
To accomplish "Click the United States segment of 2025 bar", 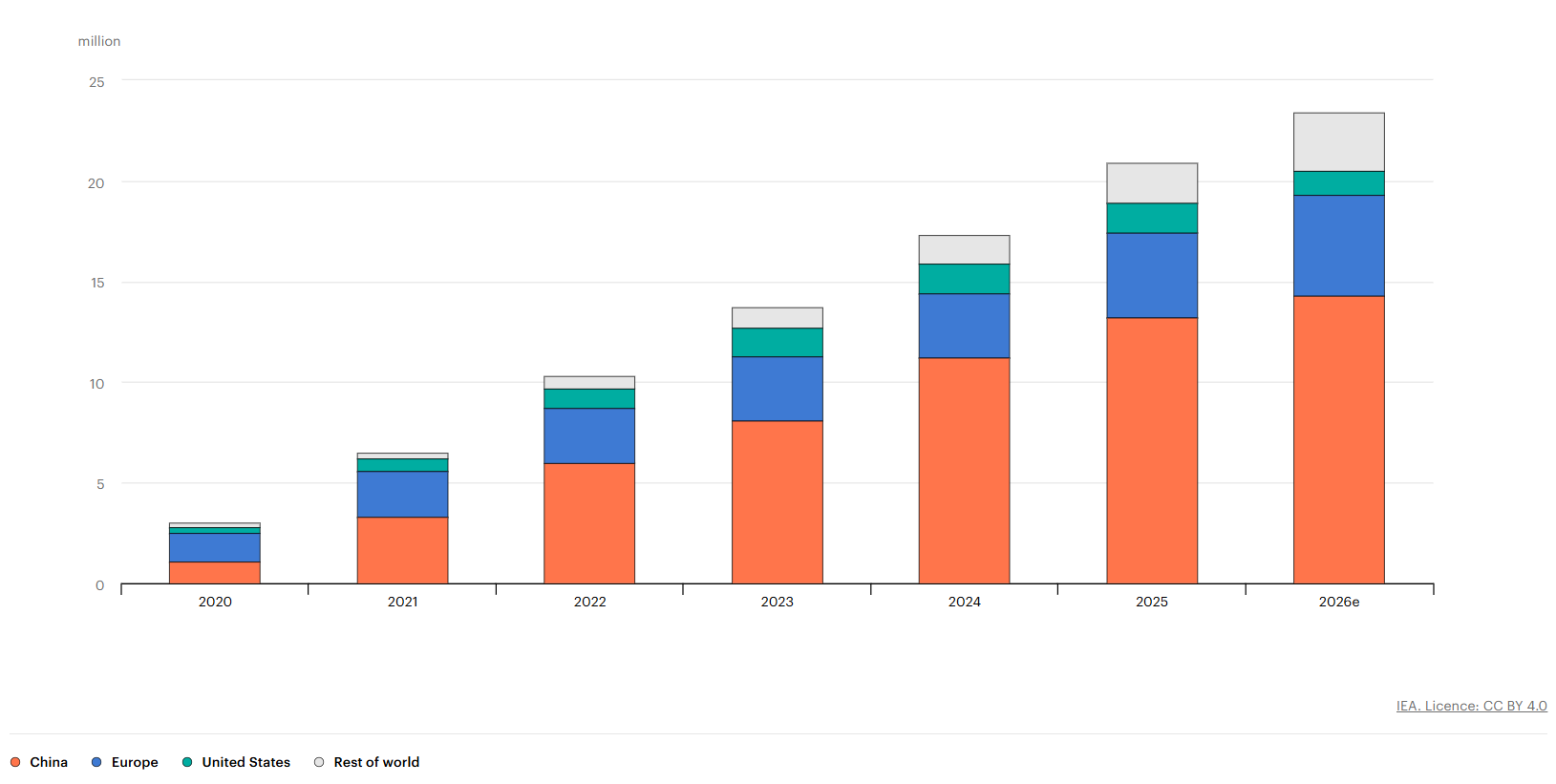I will click(1152, 218).
